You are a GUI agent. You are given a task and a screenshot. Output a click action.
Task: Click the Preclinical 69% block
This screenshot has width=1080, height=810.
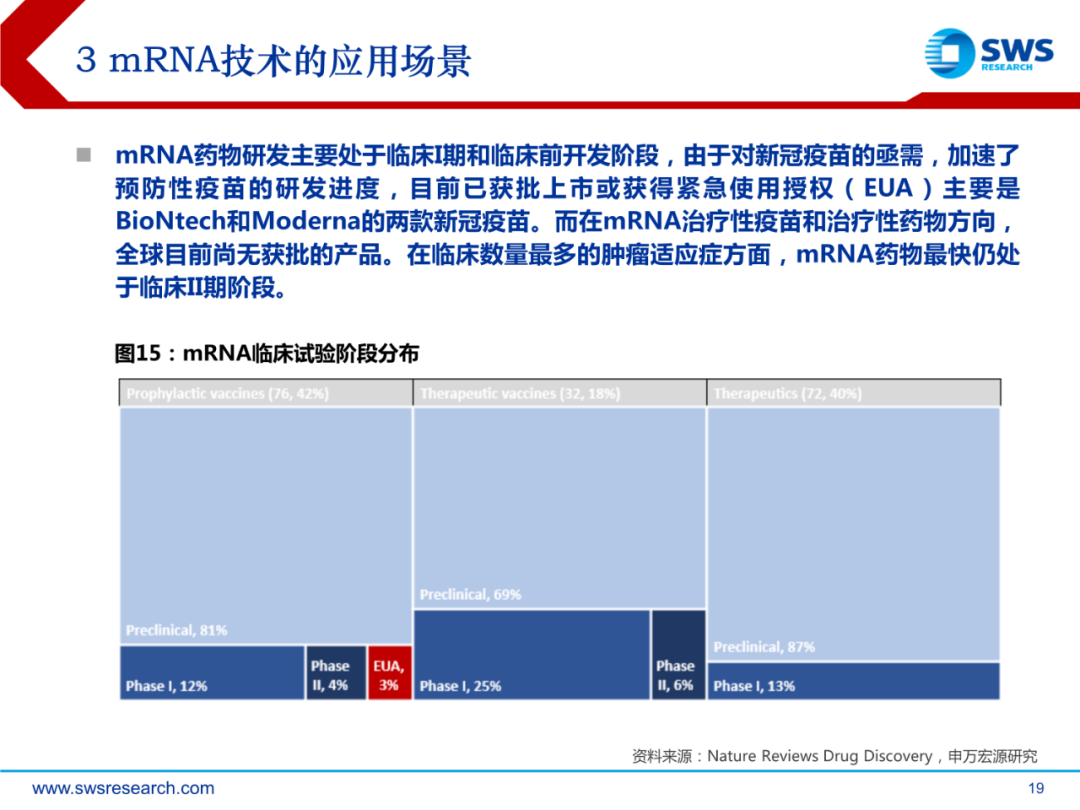559,508
